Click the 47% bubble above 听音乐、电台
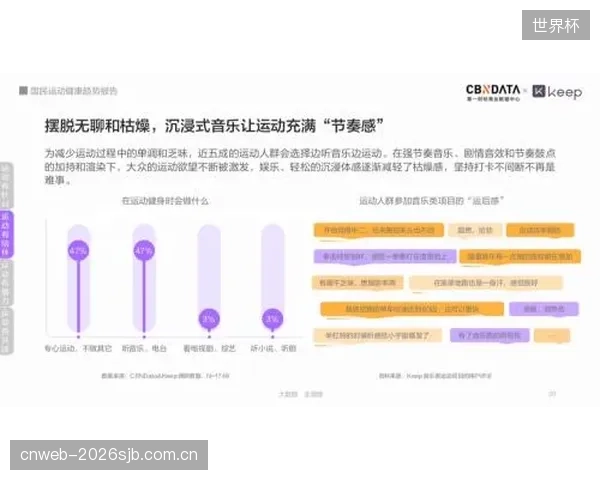Image resolution: width=600 pixels, height=480 pixels. pyautogui.click(x=144, y=251)
